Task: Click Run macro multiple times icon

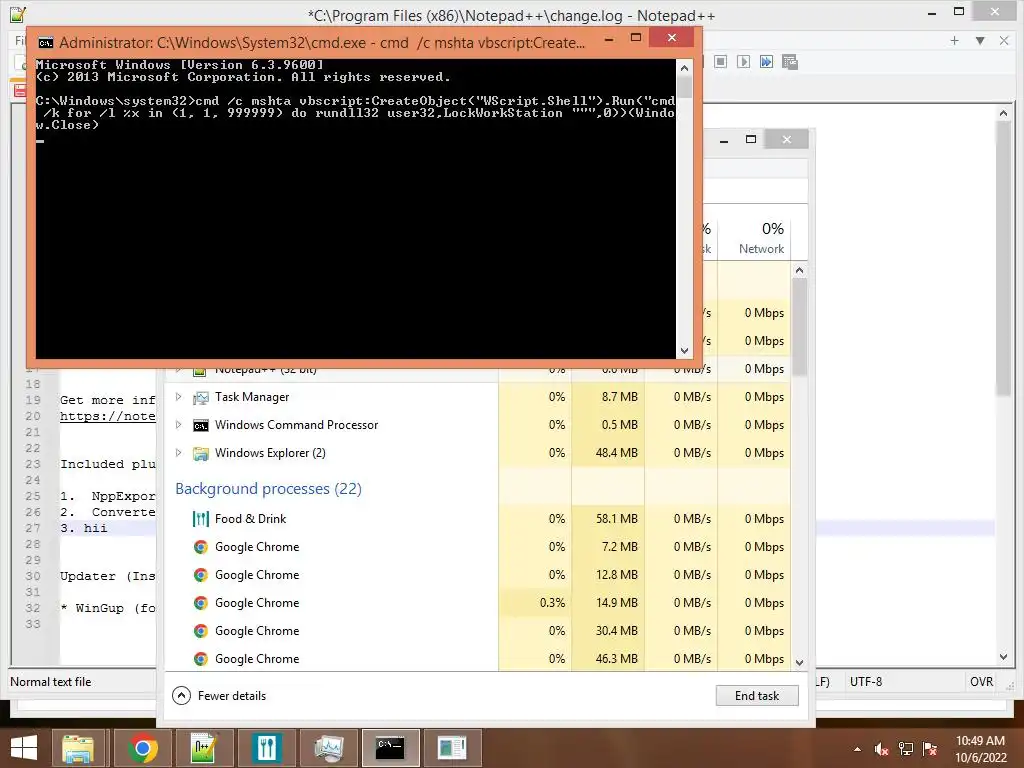Action: [x=766, y=61]
